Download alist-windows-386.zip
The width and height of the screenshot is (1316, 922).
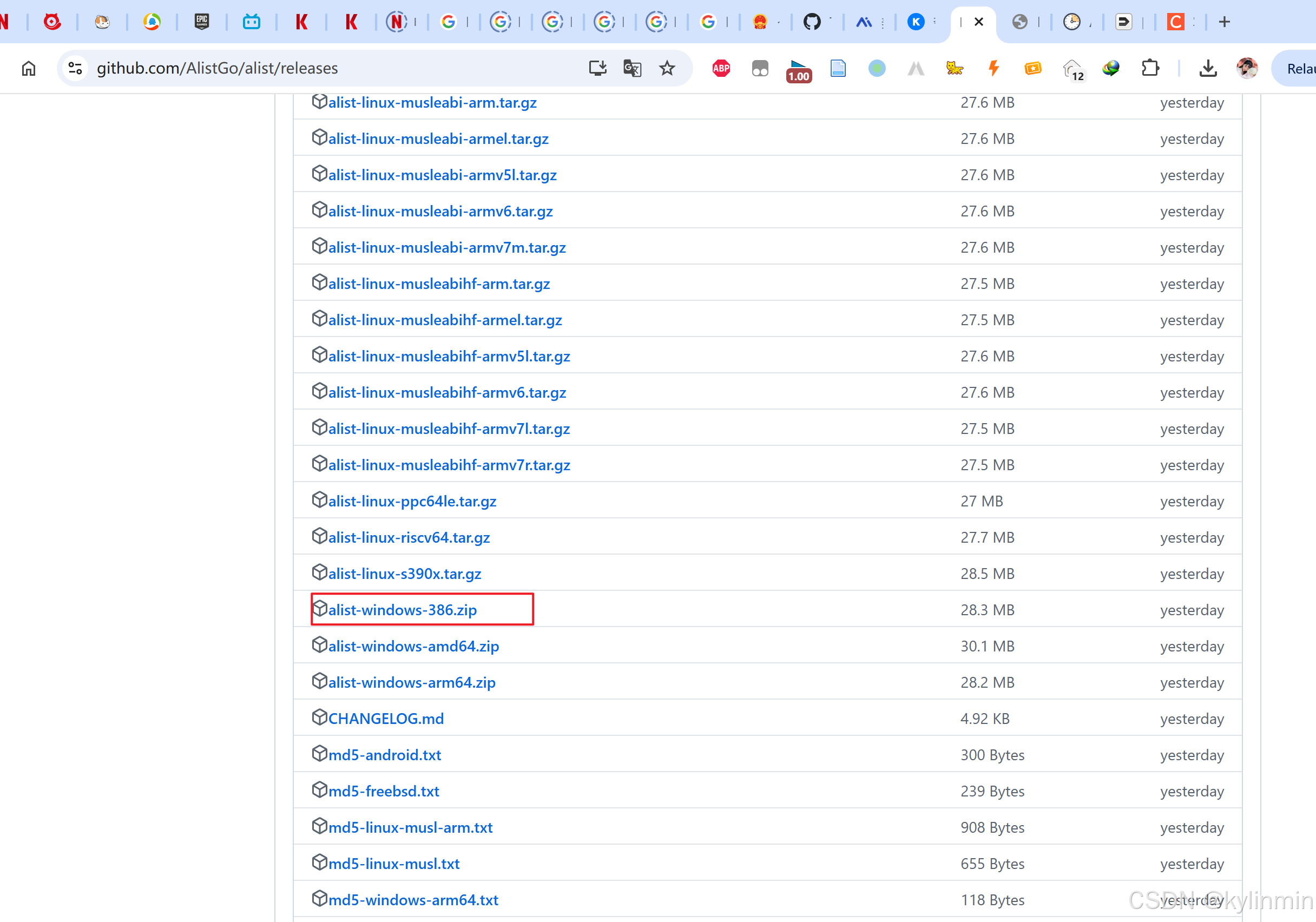(402, 610)
